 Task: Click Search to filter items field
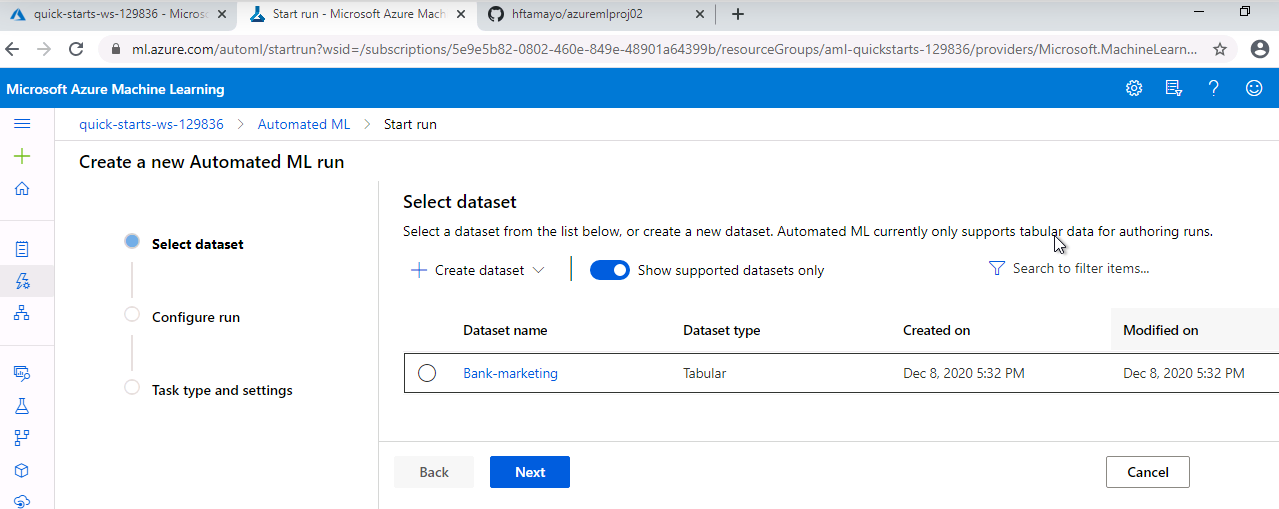(1081, 268)
